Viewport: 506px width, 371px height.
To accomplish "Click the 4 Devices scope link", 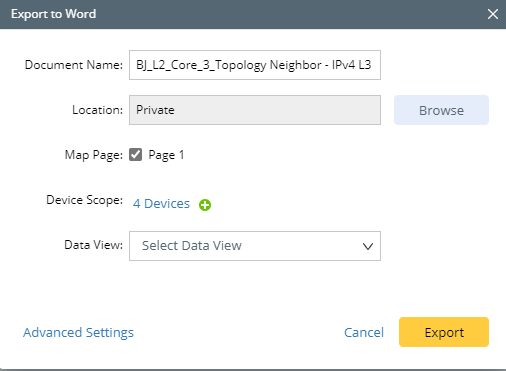I will [x=161, y=203].
